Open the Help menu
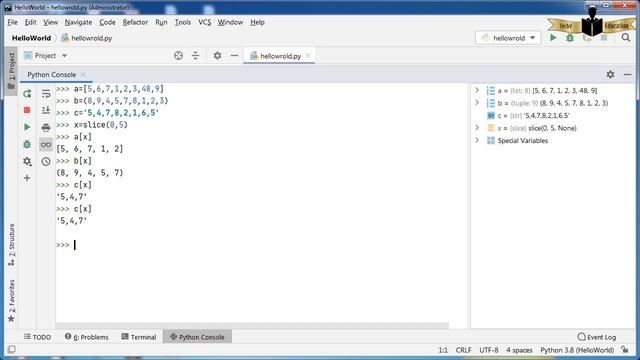 [x=257, y=22]
